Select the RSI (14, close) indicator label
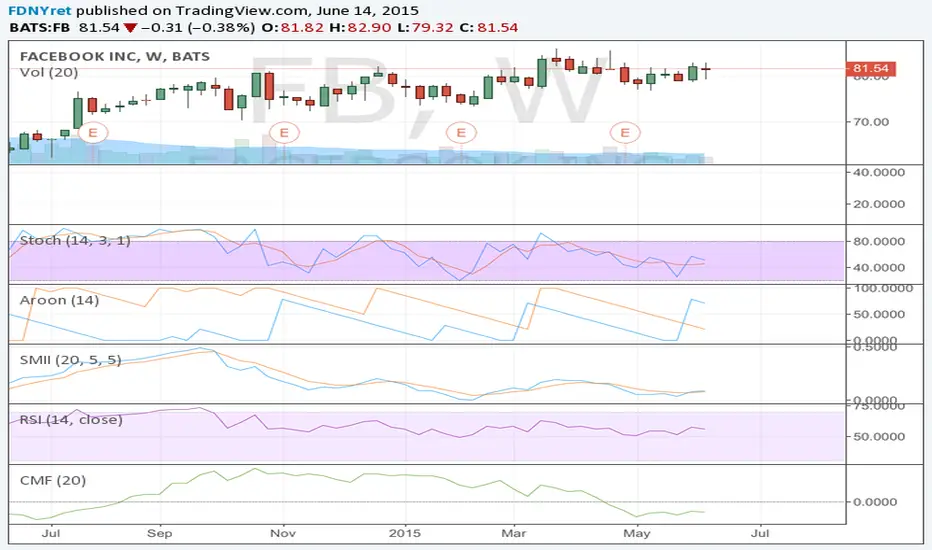The width and height of the screenshot is (932, 550). click(x=71, y=420)
